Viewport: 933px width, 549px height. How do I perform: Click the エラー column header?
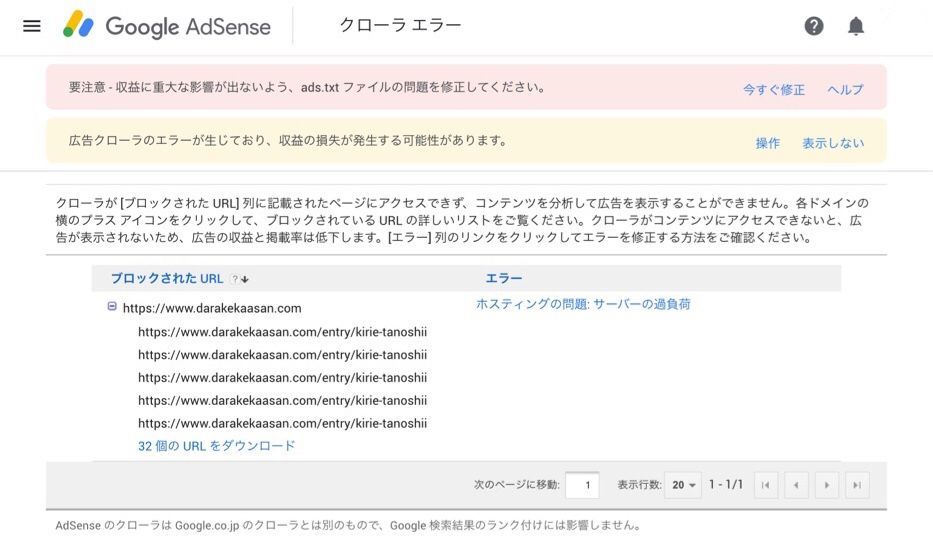pos(503,278)
